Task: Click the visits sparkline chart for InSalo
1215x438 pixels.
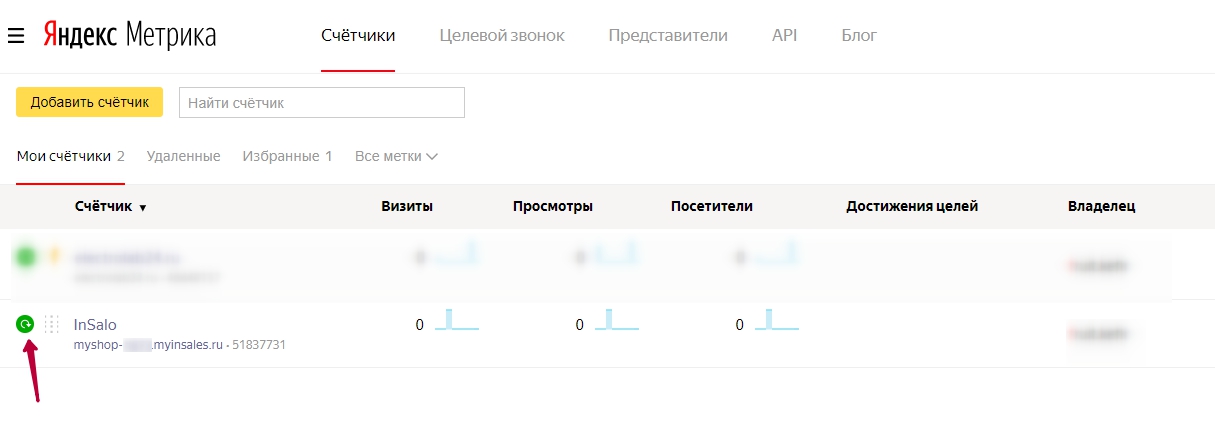Action: click(456, 321)
